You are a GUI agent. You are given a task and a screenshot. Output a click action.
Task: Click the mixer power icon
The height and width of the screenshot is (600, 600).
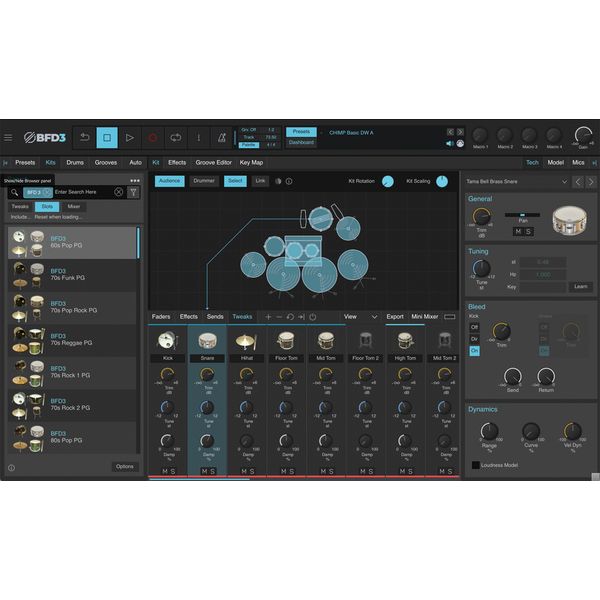click(x=313, y=317)
